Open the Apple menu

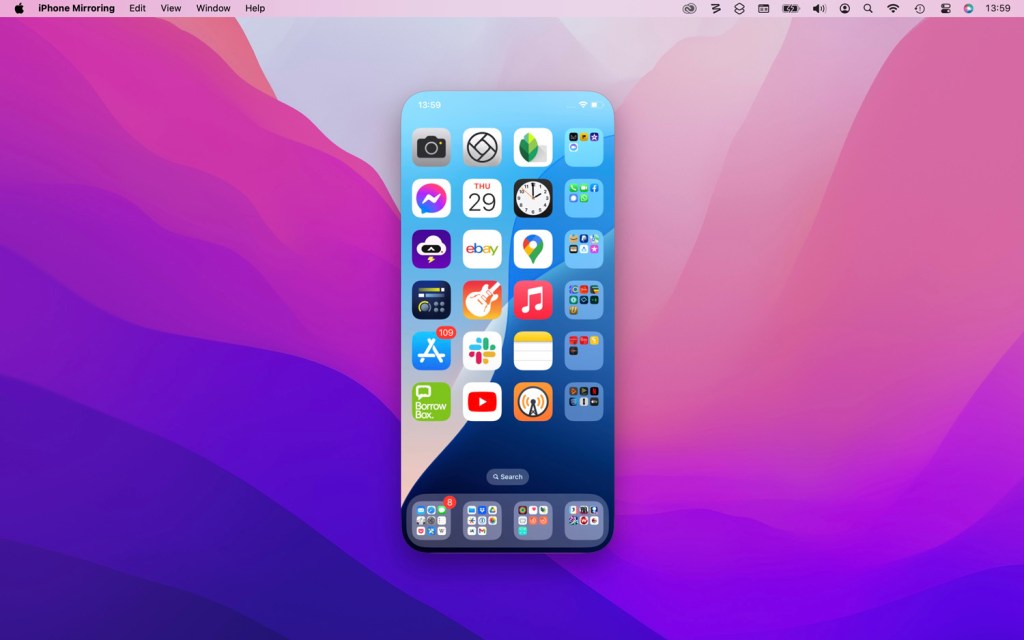19,8
